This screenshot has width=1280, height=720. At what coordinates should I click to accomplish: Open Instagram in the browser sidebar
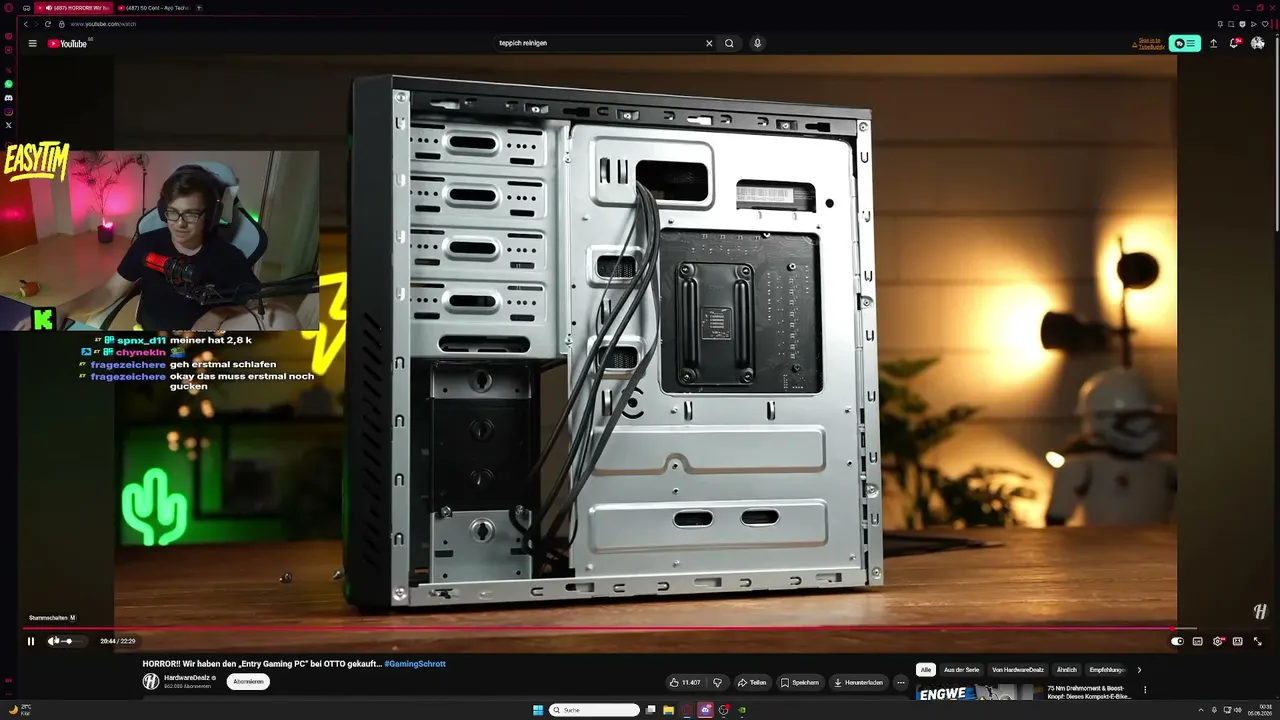point(9,112)
